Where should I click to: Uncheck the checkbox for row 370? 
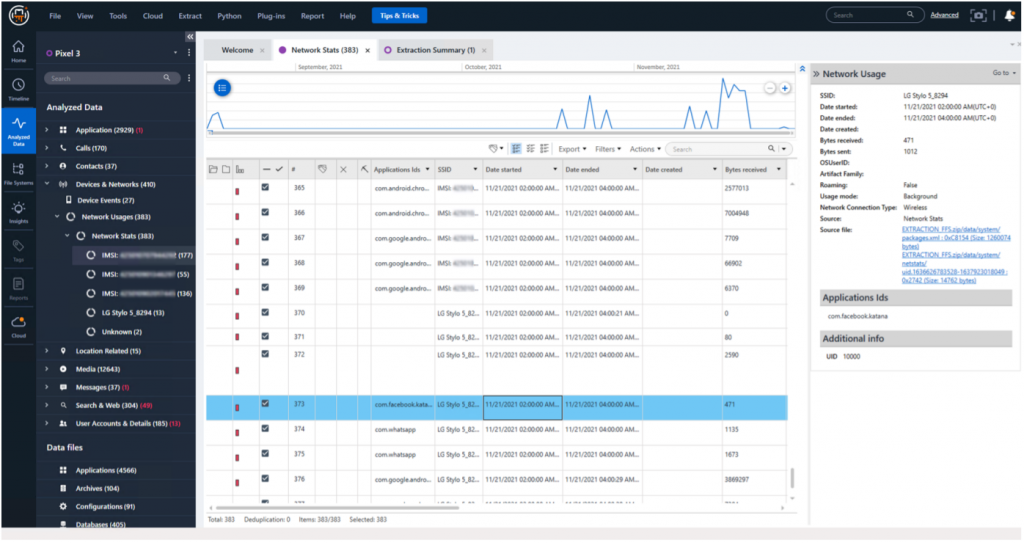click(265, 312)
